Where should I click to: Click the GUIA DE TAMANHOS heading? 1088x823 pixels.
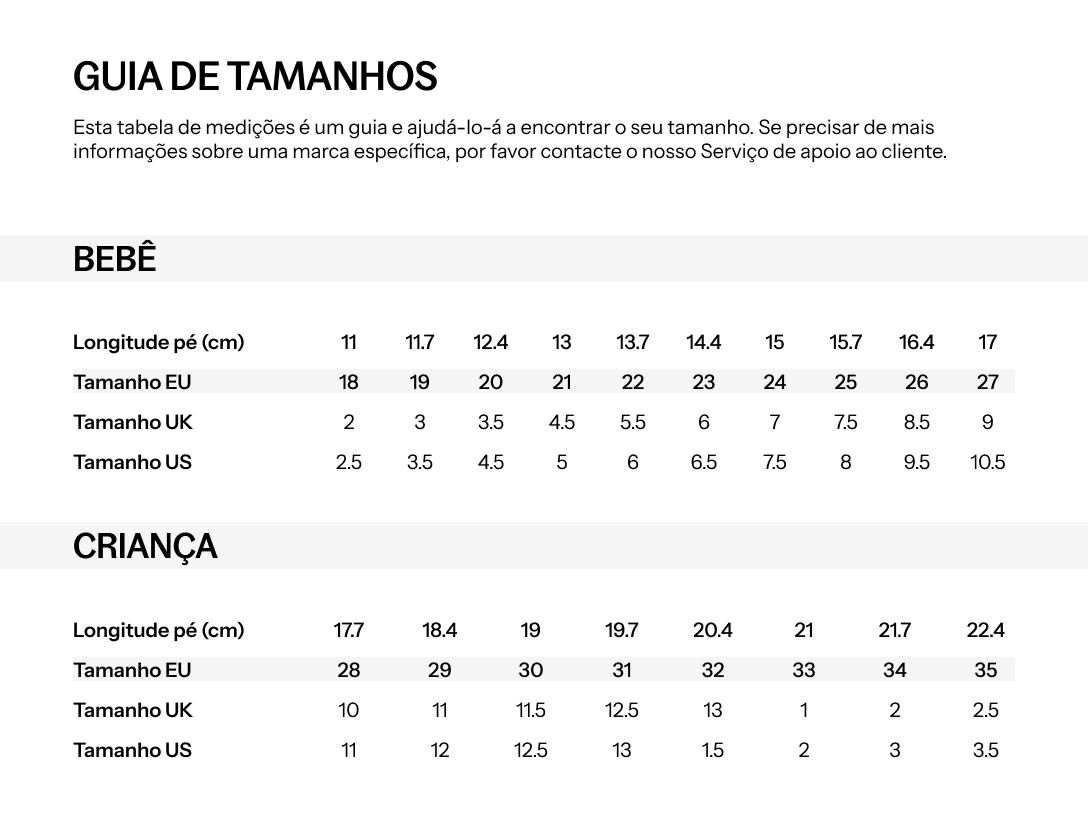click(x=255, y=76)
